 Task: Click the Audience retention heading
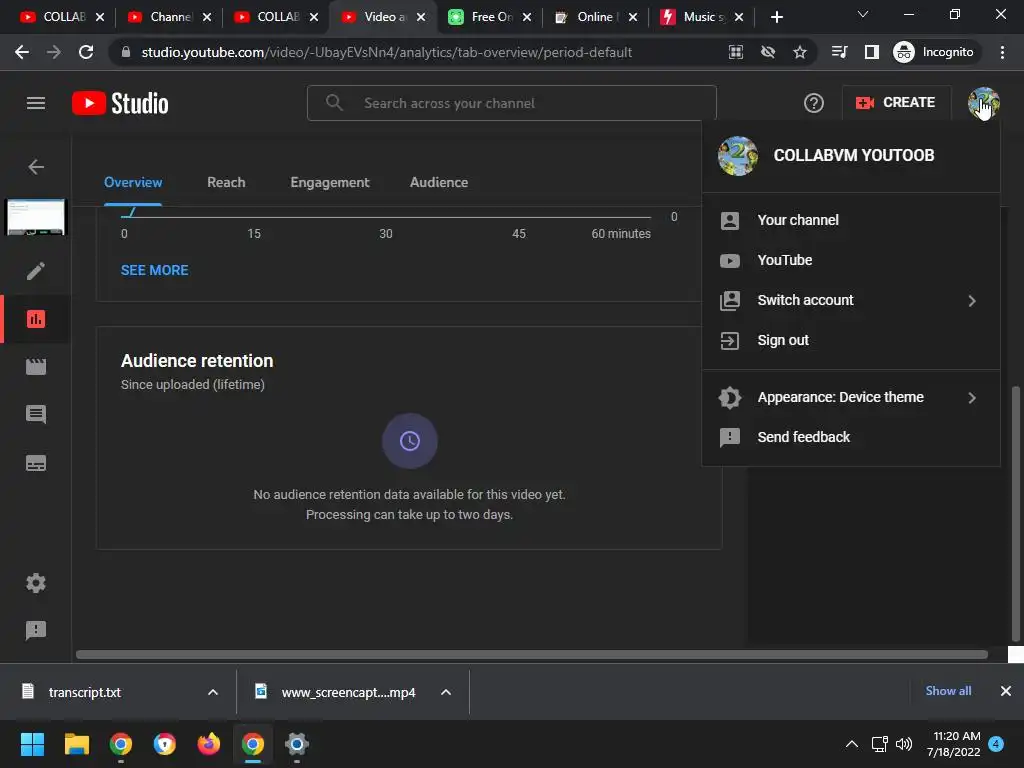197,361
